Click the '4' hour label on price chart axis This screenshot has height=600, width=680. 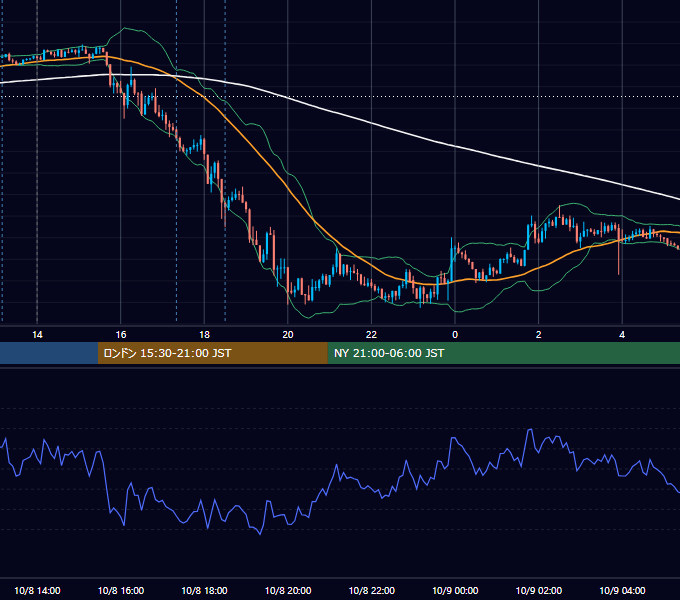[x=622, y=335]
